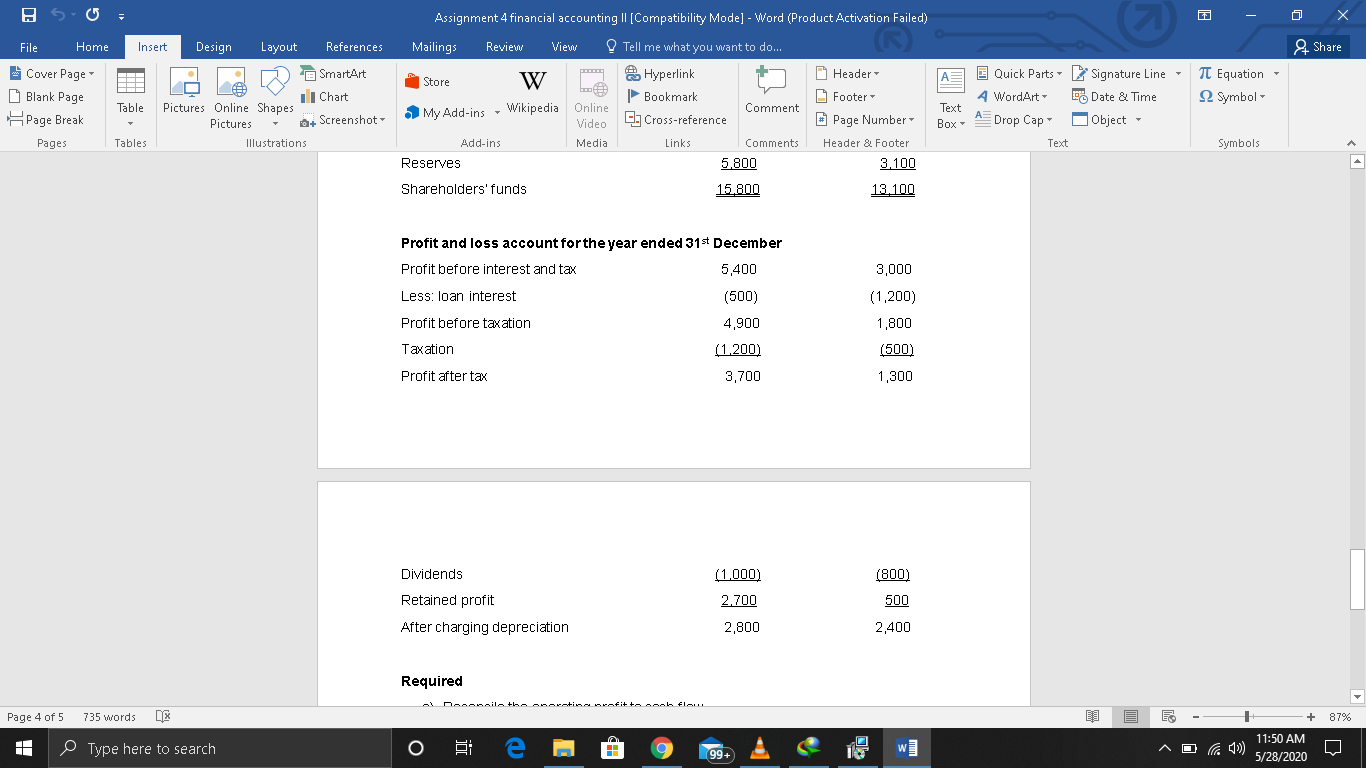Click the Share button
Image resolution: width=1366 pixels, height=768 pixels.
(x=1317, y=46)
